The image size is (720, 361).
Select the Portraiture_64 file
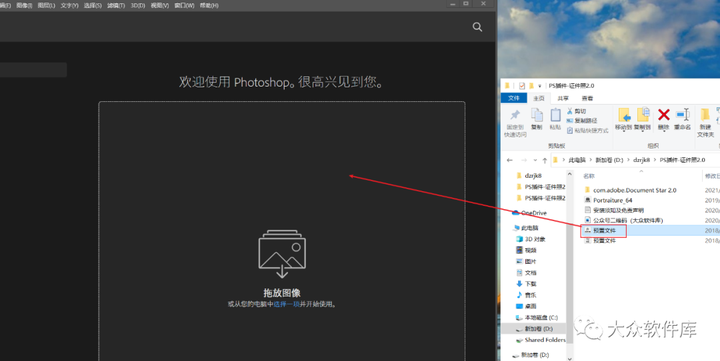click(x=613, y=200)
